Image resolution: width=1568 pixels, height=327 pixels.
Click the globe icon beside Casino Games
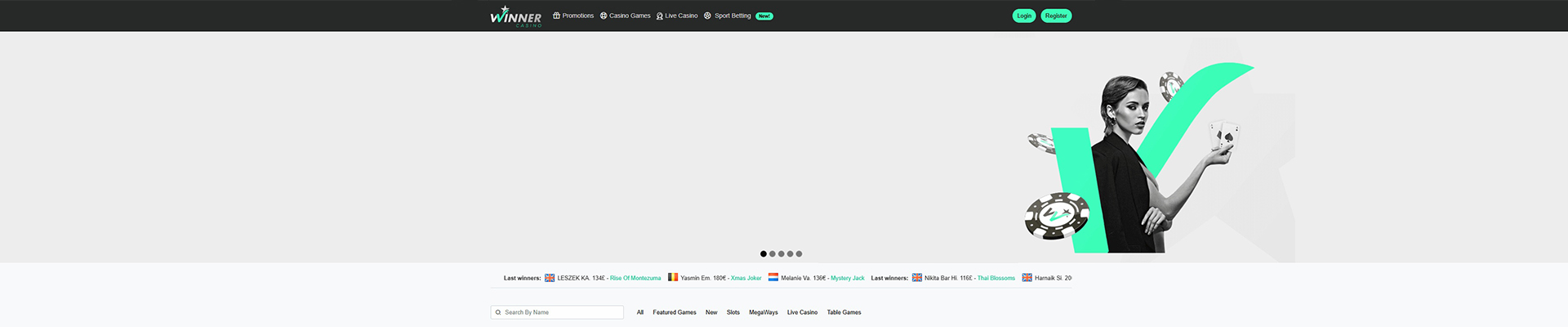(x=604, y=16)
